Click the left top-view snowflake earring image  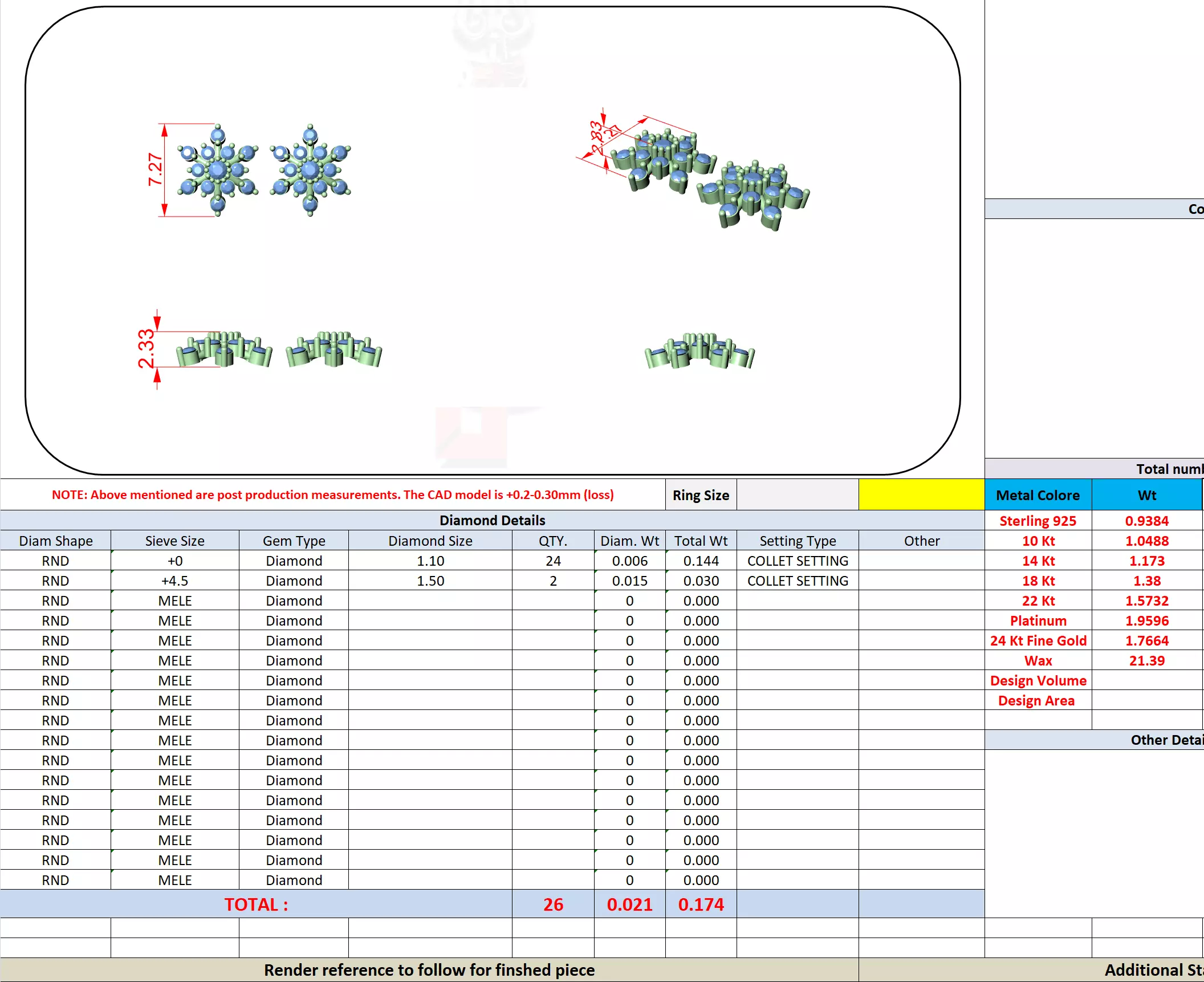pos(217,171)
